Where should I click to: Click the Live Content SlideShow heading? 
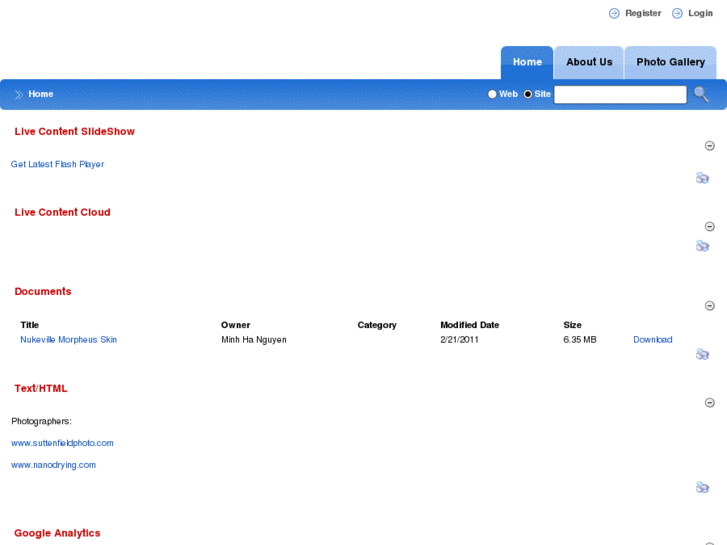pyautogui.click(x=75, y=132)
